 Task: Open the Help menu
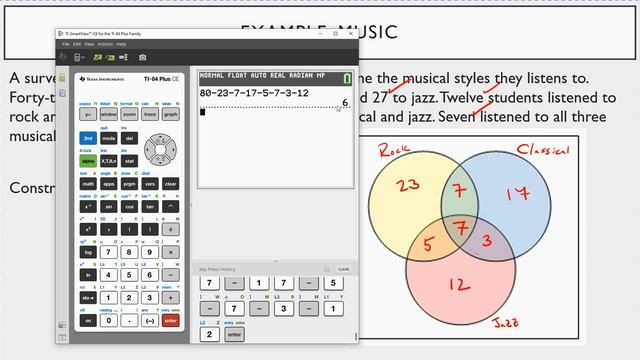(121, 44)
